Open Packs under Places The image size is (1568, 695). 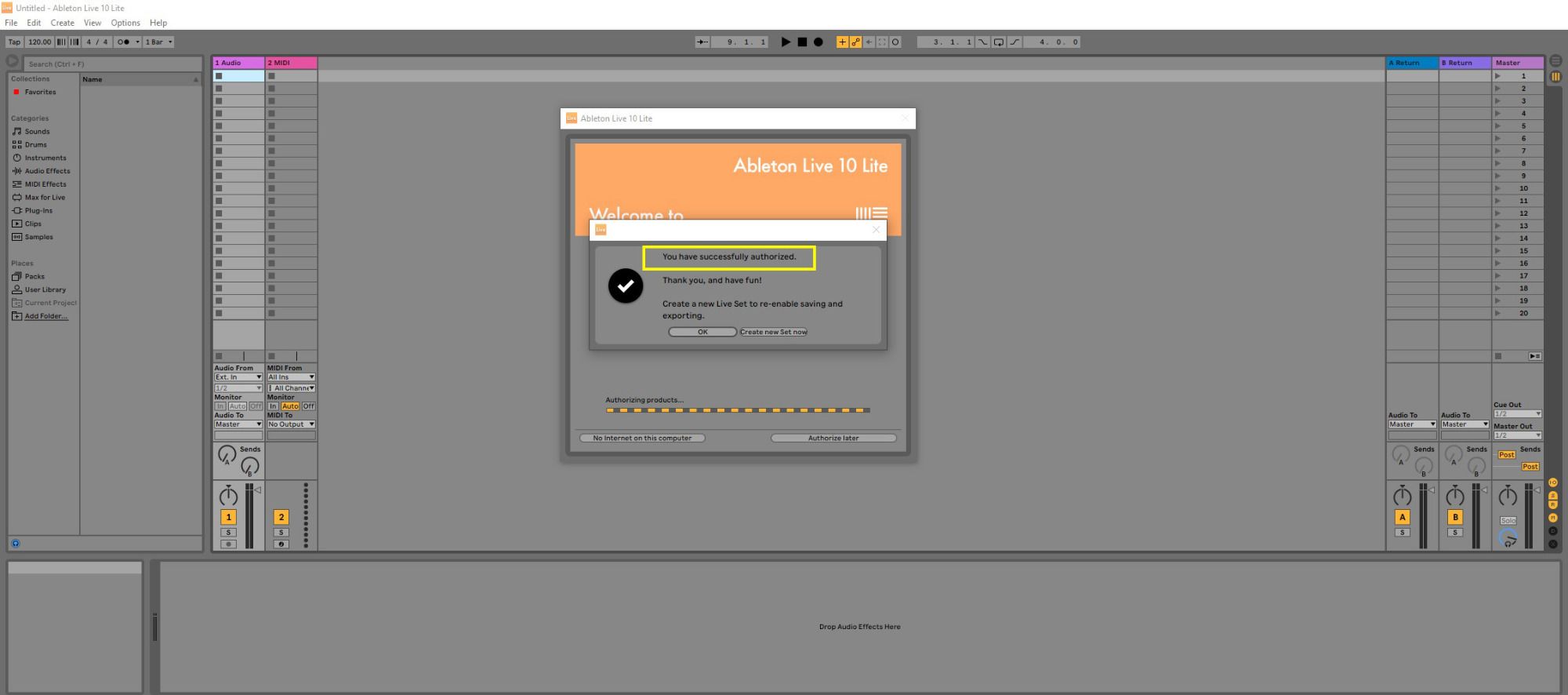coord(34,277)
